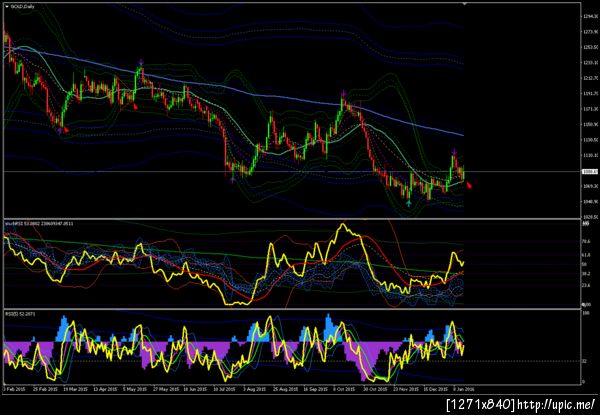600x415 pixels.
Task: Click the '18 Jun 2015' date label
Action: pyautogui.click(x=195, y=389)
